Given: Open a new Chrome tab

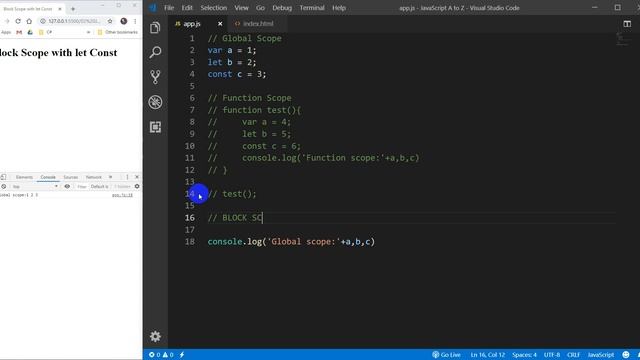Looking at the screenshot, I should pyautogui.click(x=73, y=9).
